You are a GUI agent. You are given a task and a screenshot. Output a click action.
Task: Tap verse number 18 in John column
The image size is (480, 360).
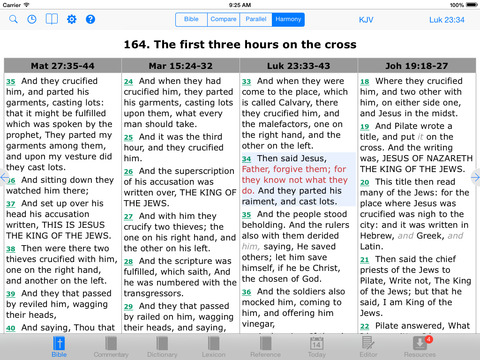365,82
